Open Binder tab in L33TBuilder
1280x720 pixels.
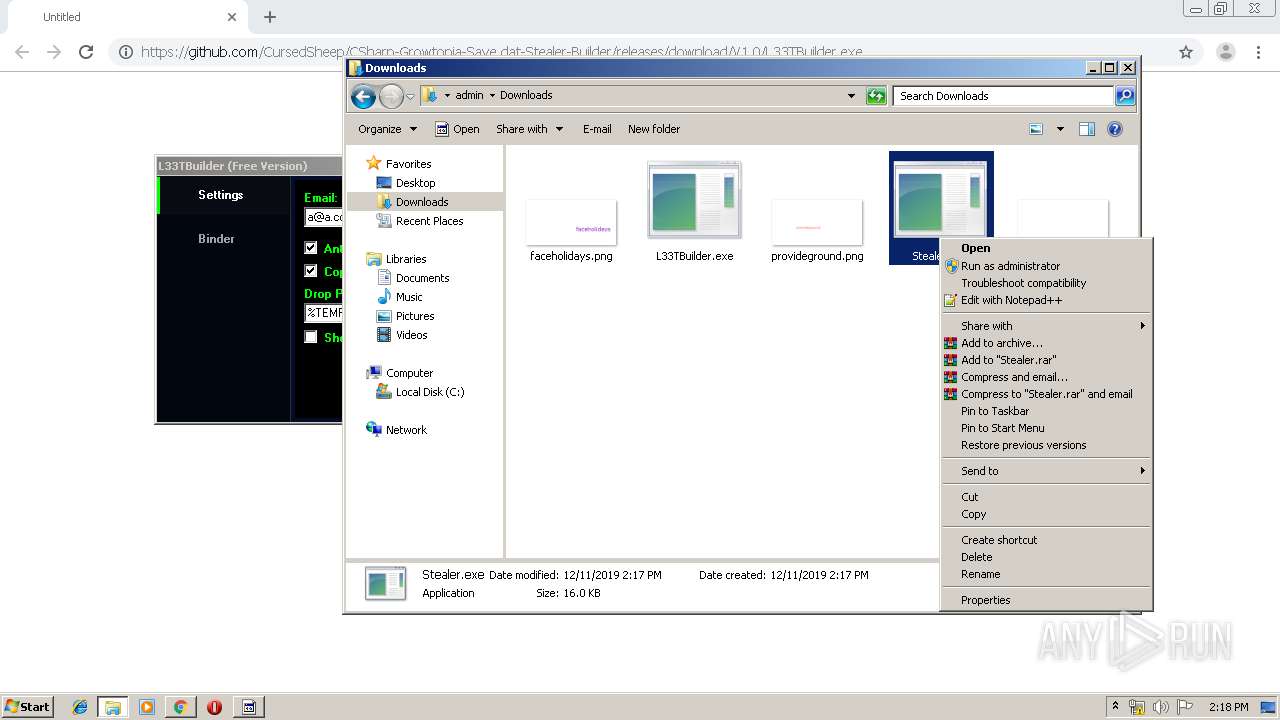tap(216, 239)
